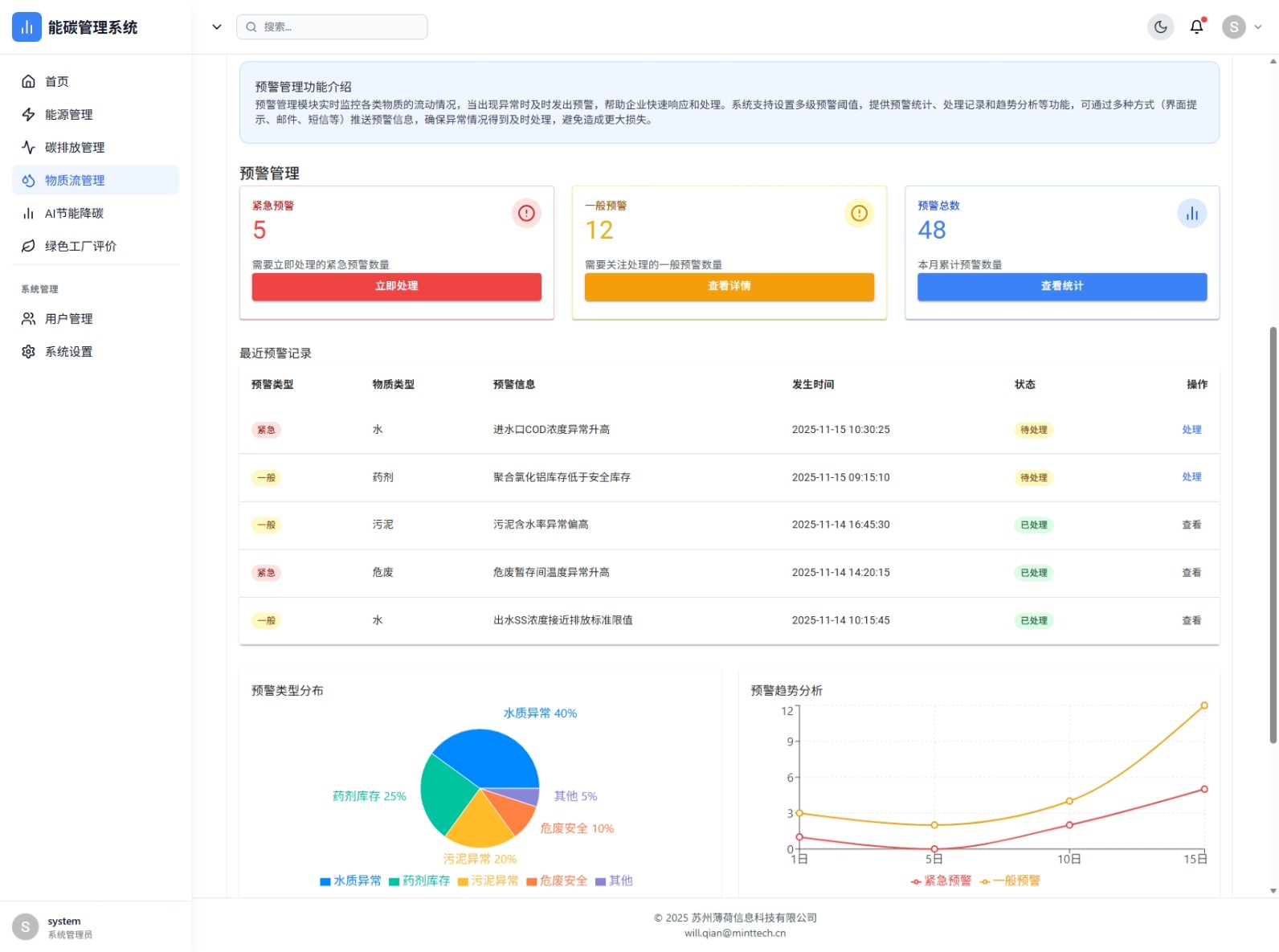Click the yellow alert icon on 一般预警 card
Screen dimensions: 1279x952
click(x=859, y=213)
